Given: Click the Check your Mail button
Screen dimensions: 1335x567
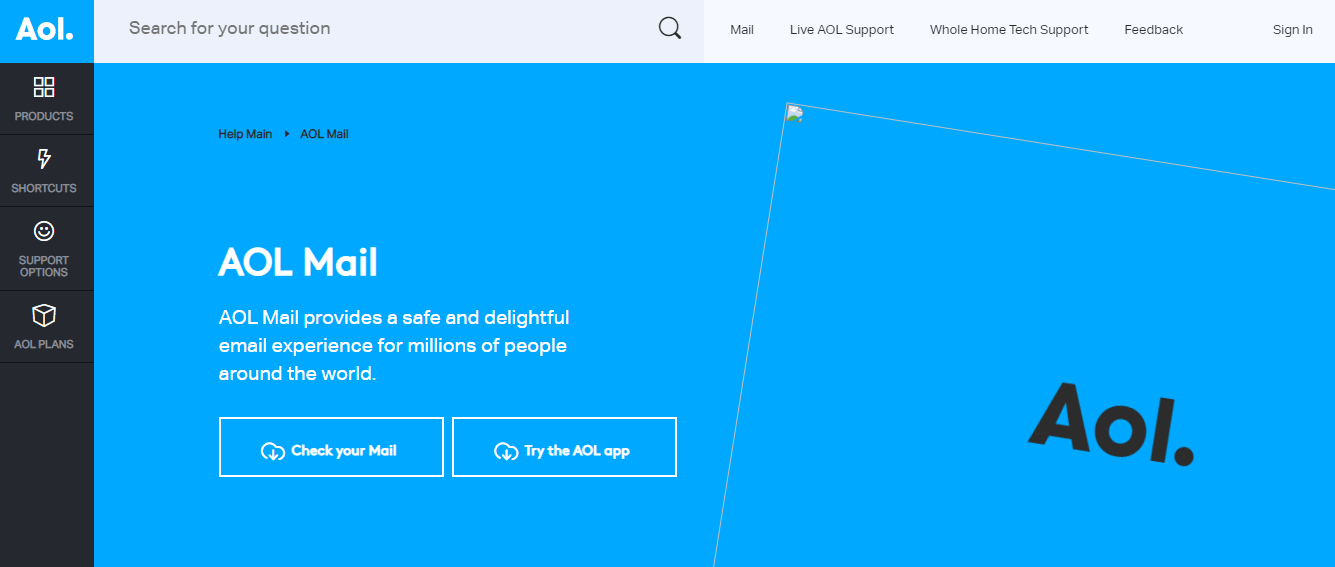Looking at the screenshot, I should 331,447.
